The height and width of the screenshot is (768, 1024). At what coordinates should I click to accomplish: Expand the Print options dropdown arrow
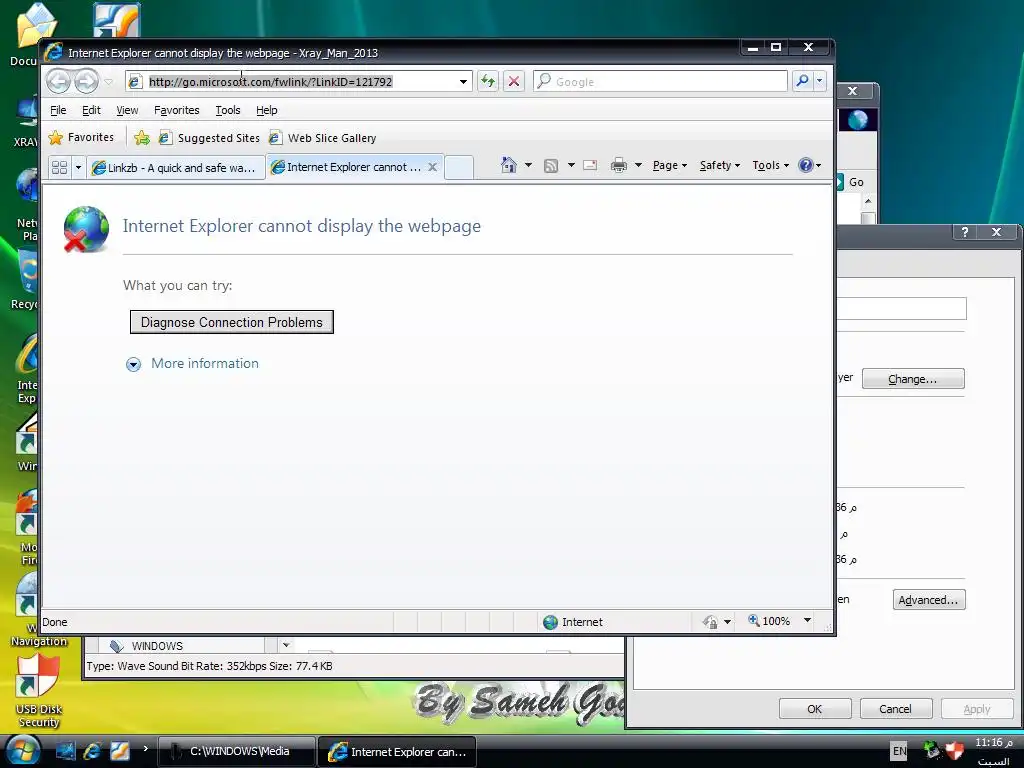click(x=639, y=165)
